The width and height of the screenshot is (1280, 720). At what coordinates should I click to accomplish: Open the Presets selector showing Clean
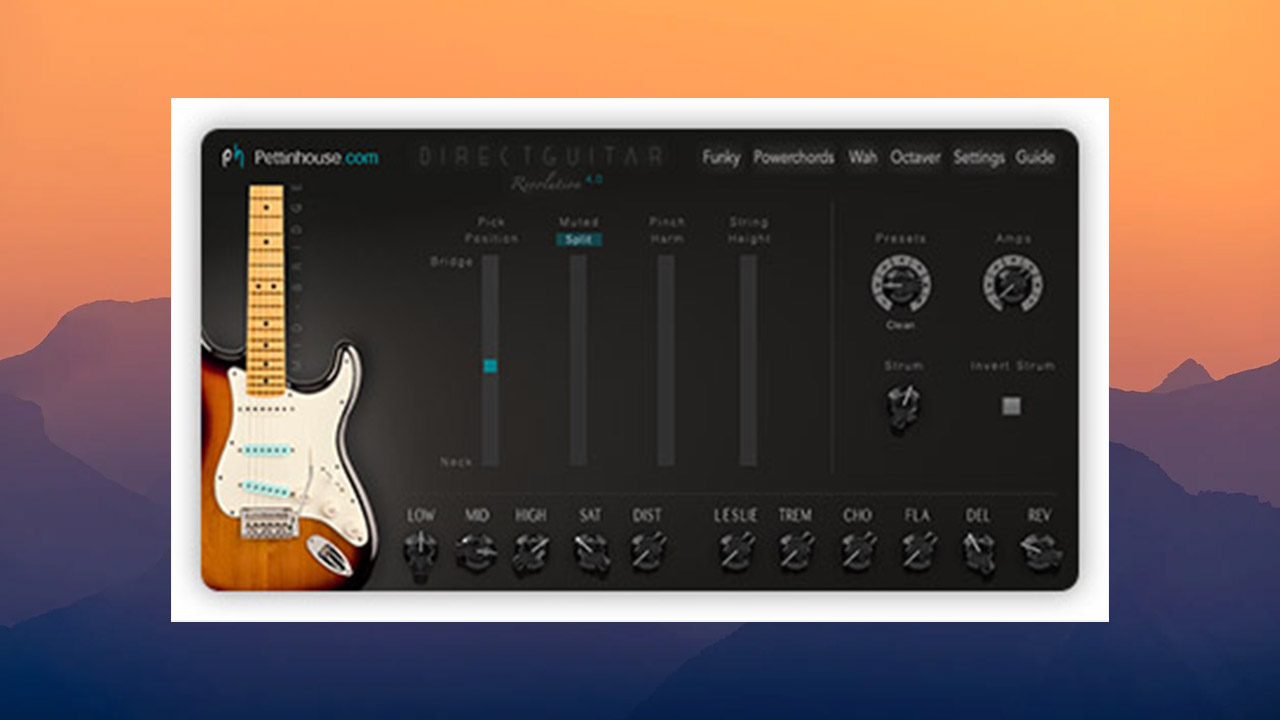(x=903, y=283)
